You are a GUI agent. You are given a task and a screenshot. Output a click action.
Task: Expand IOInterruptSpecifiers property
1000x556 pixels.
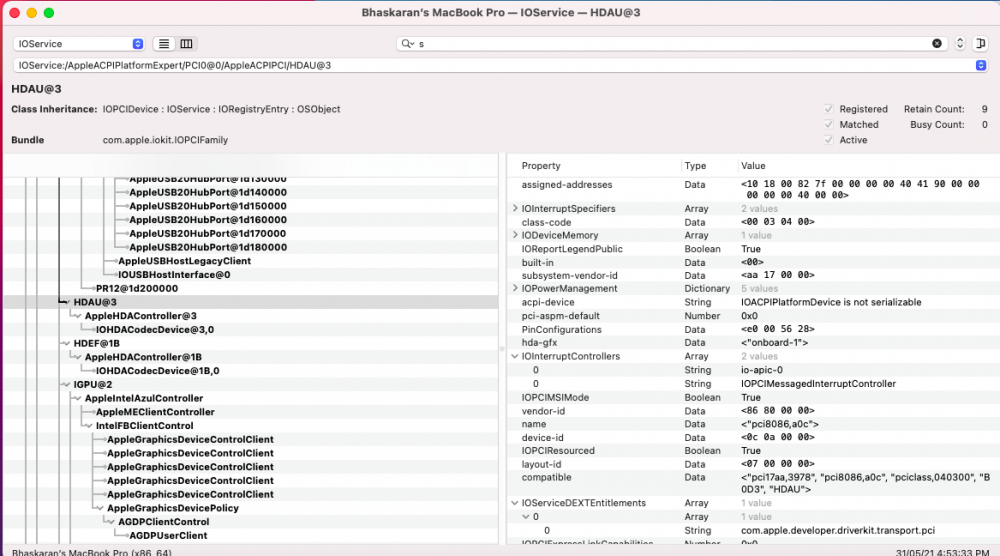[515, 208]
